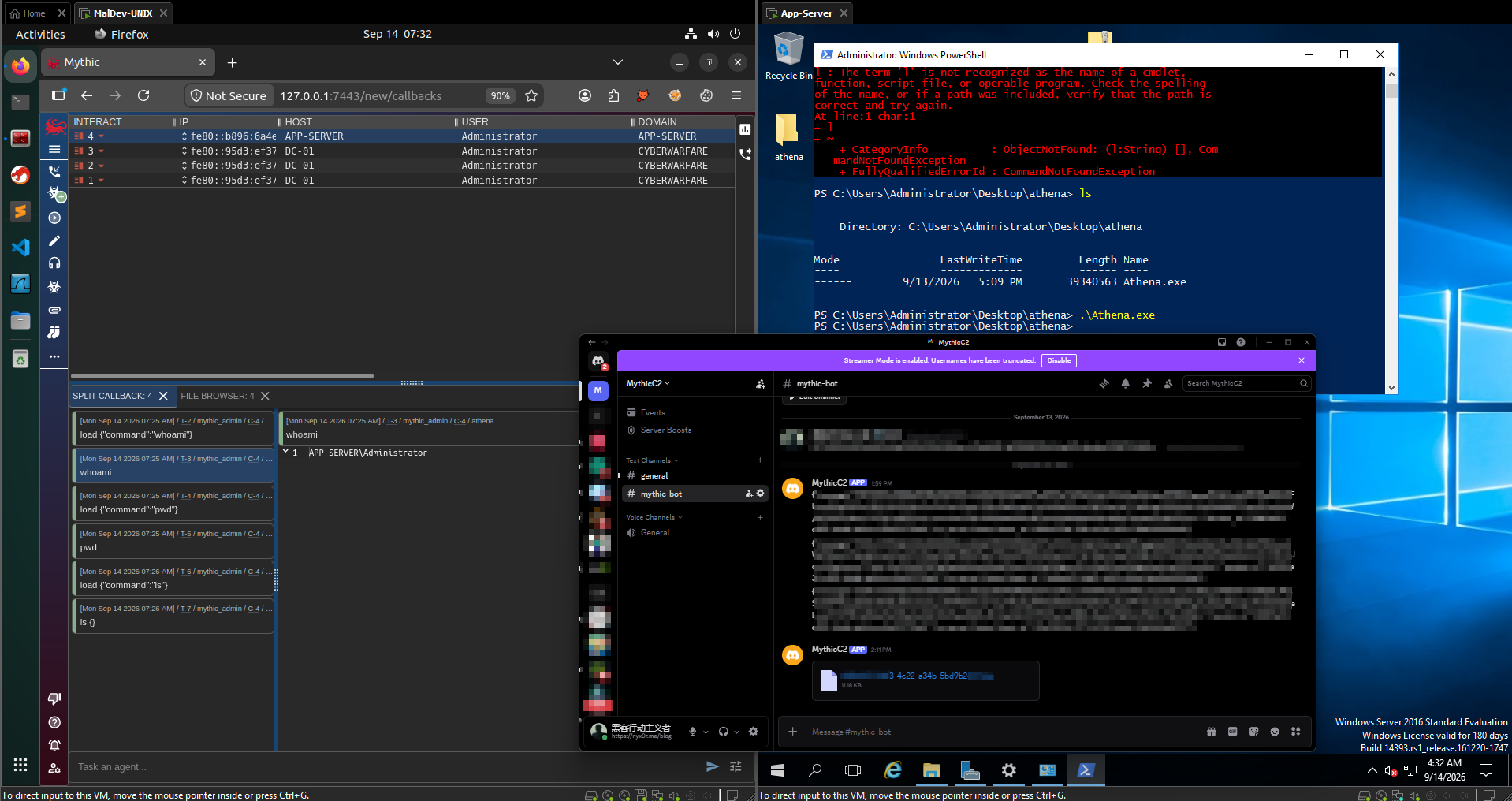The width and height of the screenshot is (1512, 801).
Task: Click the Task an agent input field
Action: 386,766
